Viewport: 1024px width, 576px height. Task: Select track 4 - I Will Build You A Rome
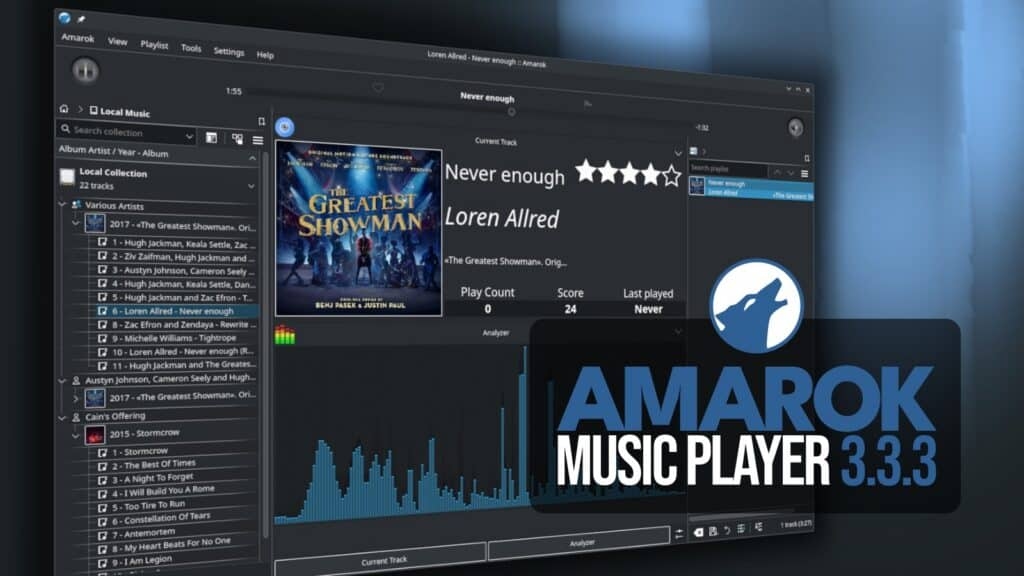(157, 492)
